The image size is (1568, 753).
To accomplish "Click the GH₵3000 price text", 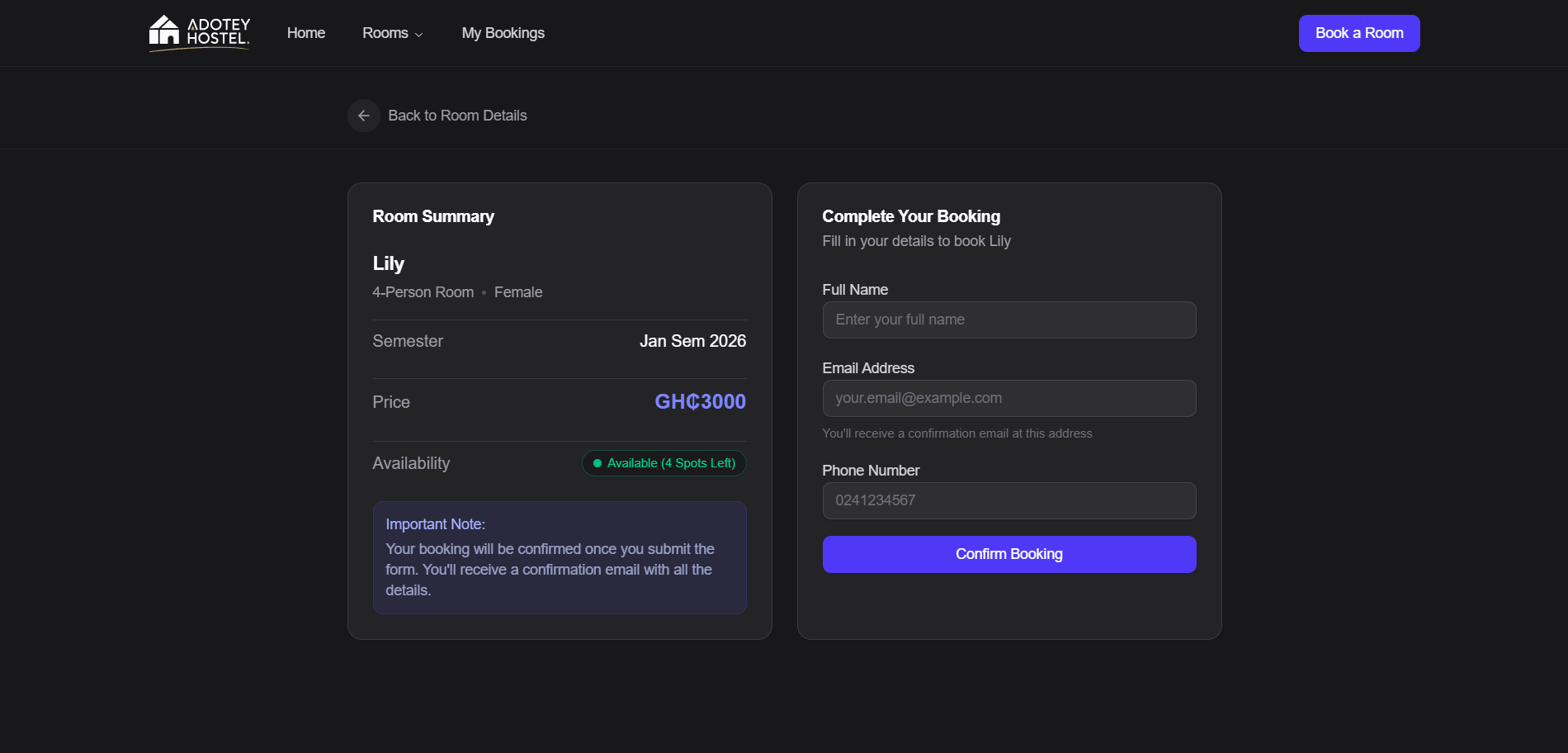I will (x=700, y=401).
